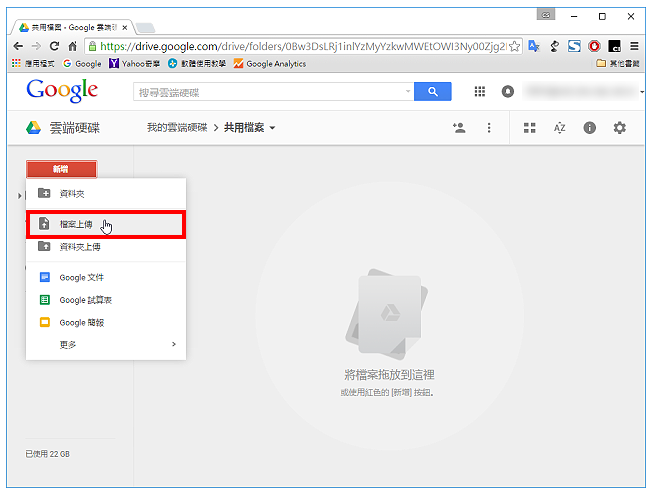Go to browser home page

(73, 46)
